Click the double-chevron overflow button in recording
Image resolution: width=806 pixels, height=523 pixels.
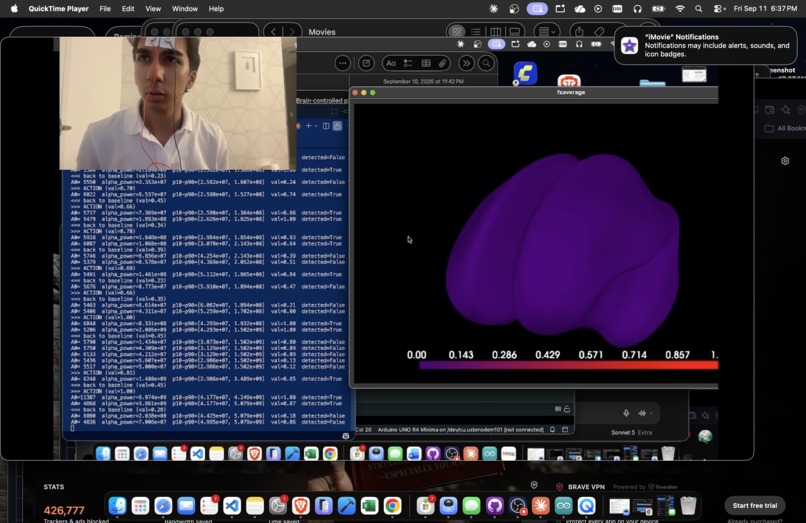(466, 63)
